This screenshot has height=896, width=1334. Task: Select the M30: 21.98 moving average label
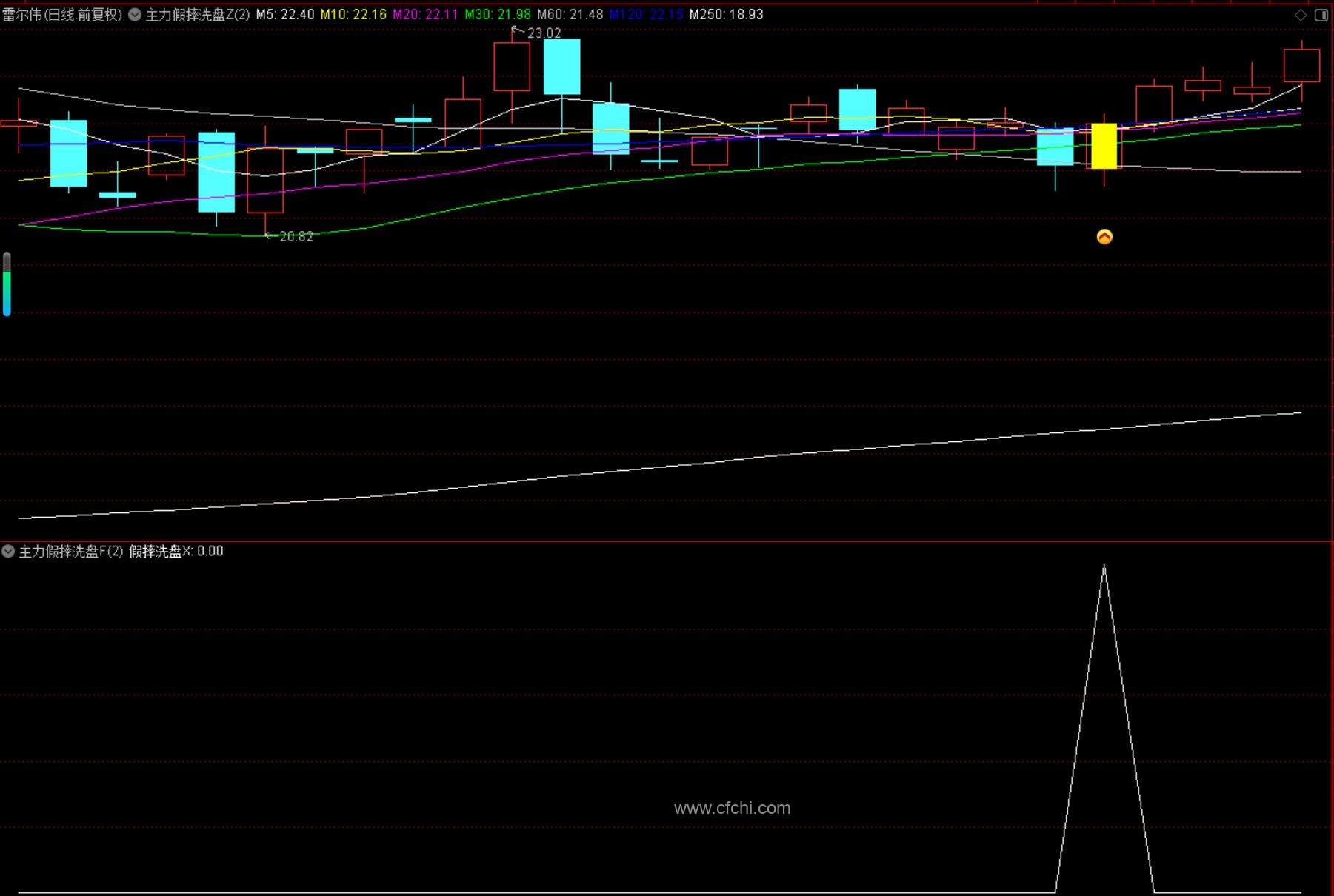[498, 15]
